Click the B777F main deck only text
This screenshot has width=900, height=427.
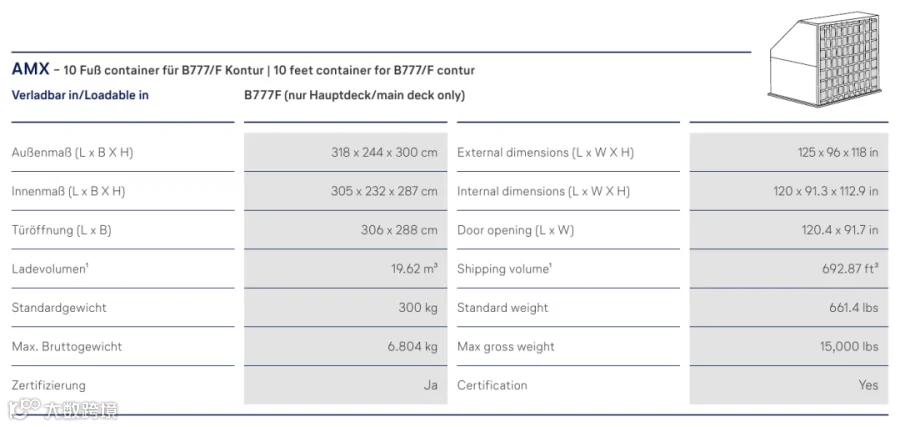354,95
